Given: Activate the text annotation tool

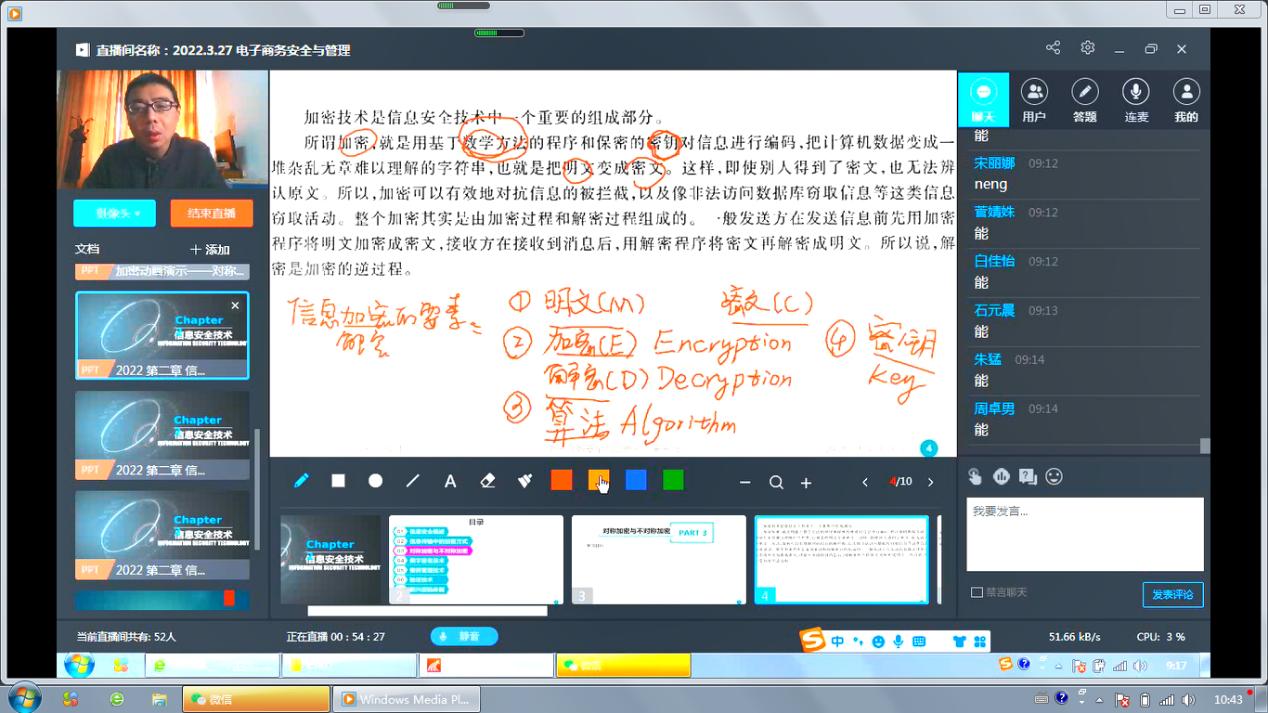Looking at the screenshot, I should coord(450,481).
